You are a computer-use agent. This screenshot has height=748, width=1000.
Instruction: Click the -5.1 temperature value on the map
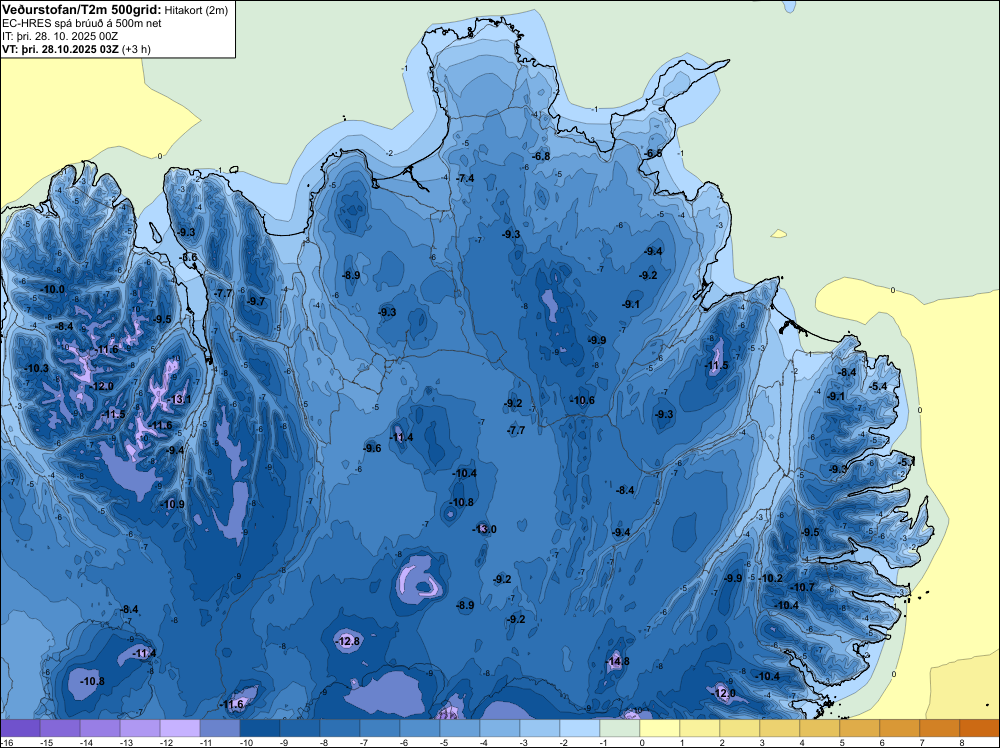click(906, 461)
